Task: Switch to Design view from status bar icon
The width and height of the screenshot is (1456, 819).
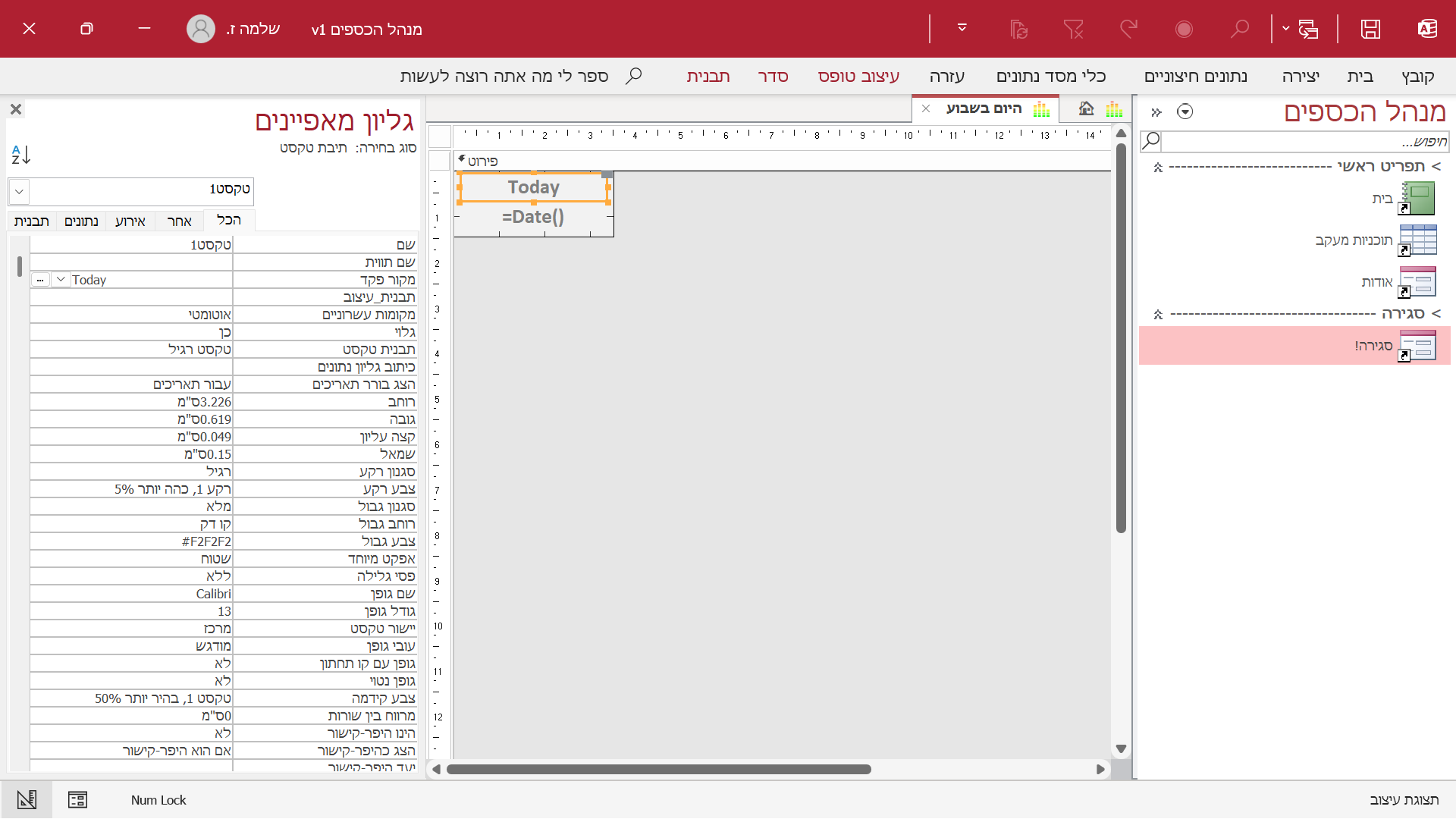Action: pyautogui.click(x=27, y=800)
